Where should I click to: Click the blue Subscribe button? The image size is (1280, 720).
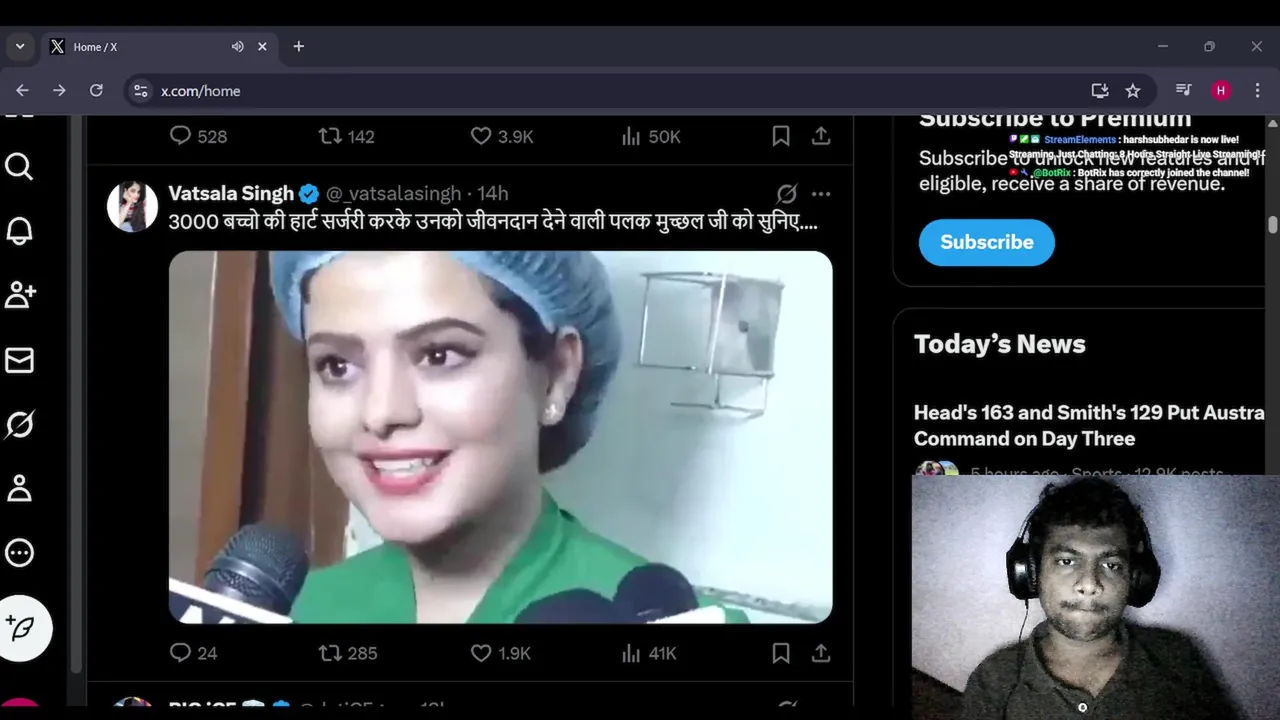click(x=986, y=242)
